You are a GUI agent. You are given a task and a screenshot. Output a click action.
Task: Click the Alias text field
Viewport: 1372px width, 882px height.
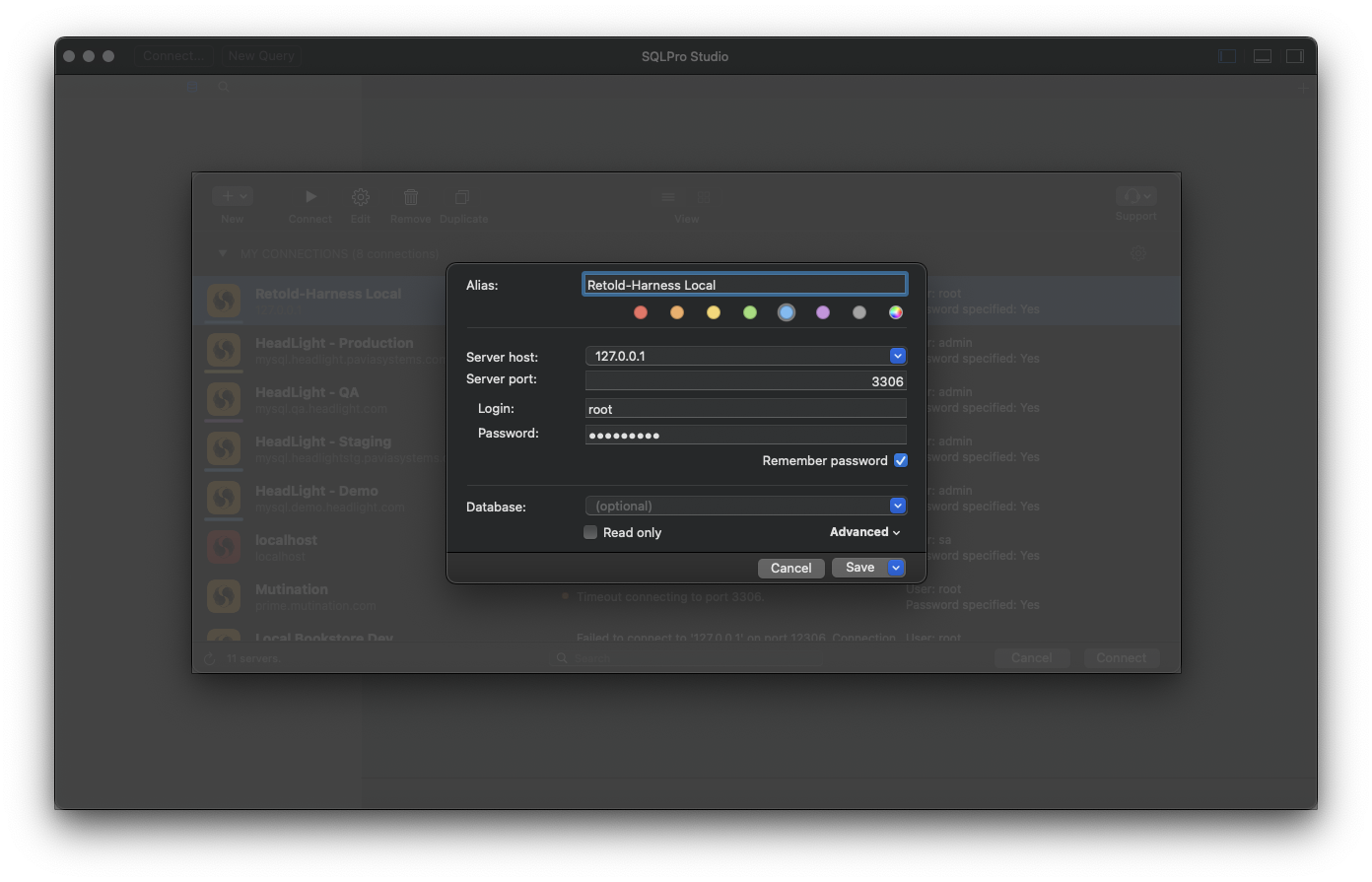(744, 285)
